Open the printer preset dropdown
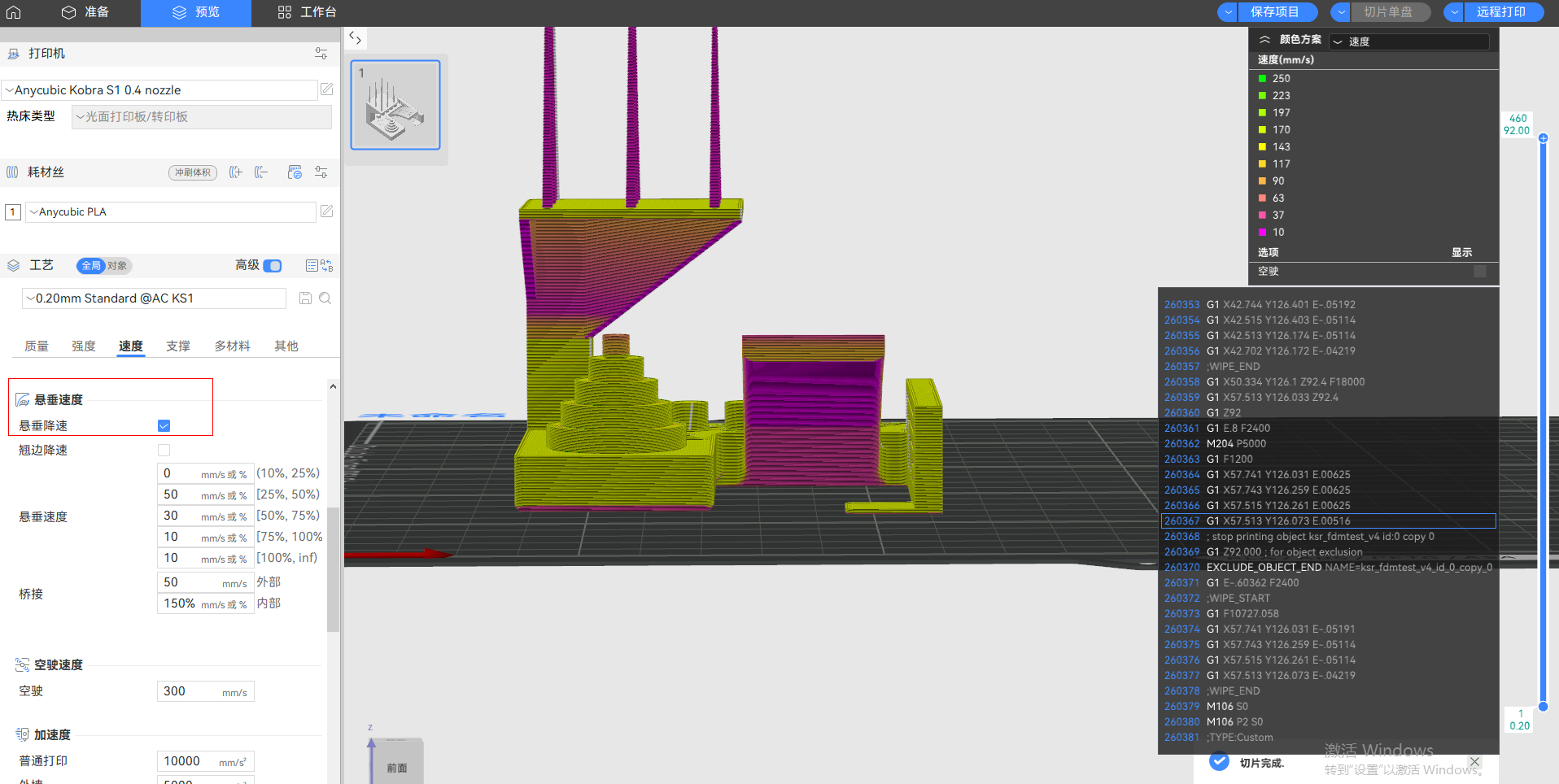The image size is (1559, 784). [x=159, y=90]
